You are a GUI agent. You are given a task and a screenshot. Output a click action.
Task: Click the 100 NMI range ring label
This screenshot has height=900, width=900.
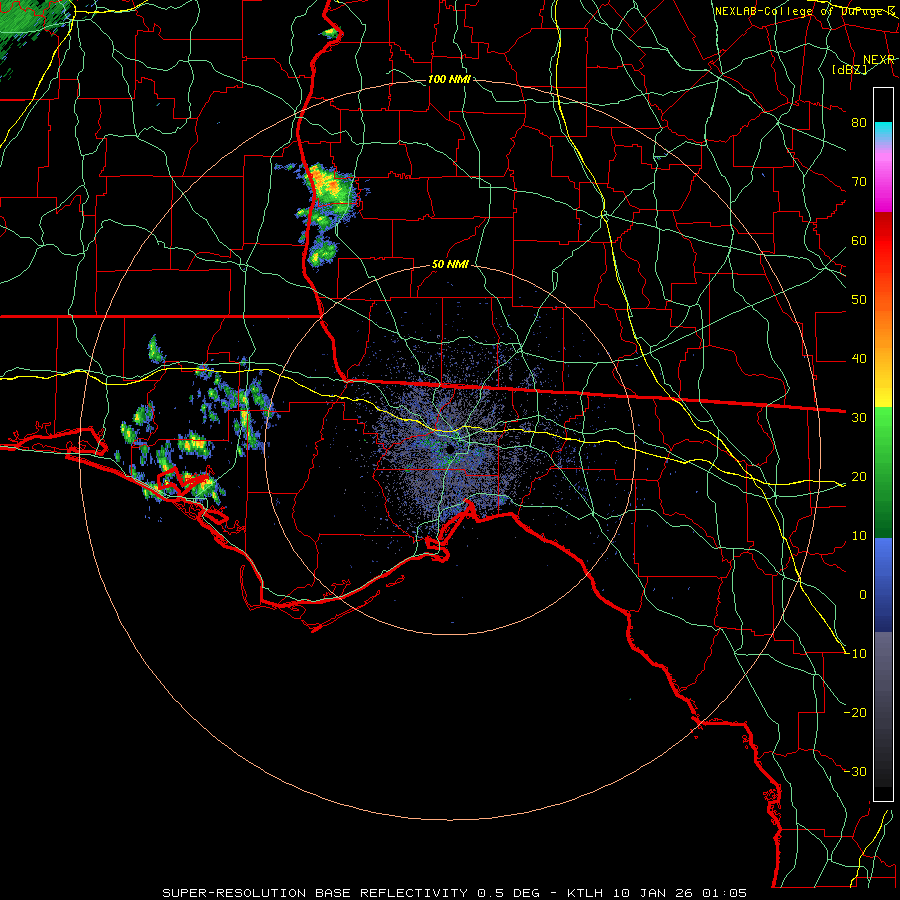(449, 79)
